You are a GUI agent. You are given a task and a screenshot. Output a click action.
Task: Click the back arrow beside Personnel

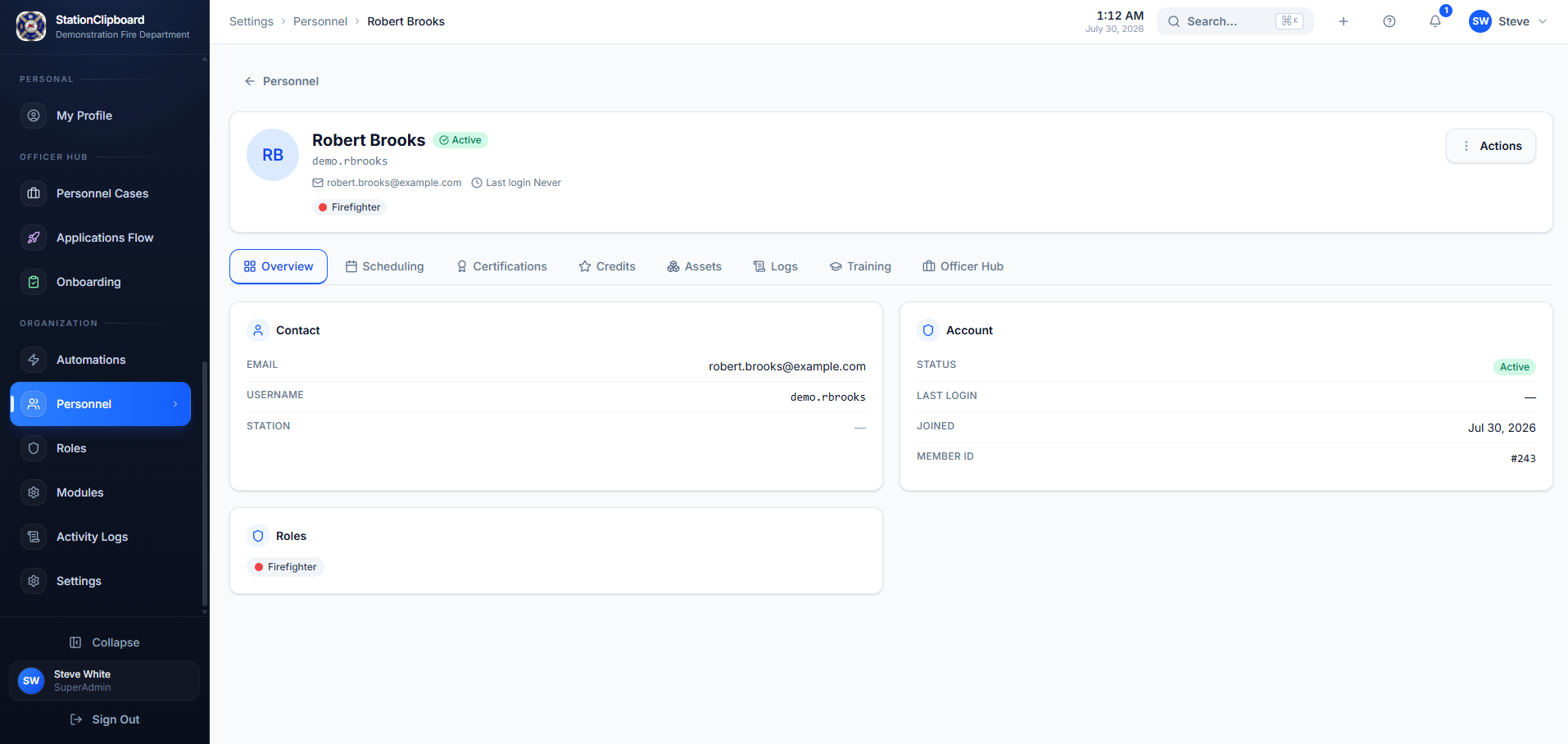click(x=250, y=81)
